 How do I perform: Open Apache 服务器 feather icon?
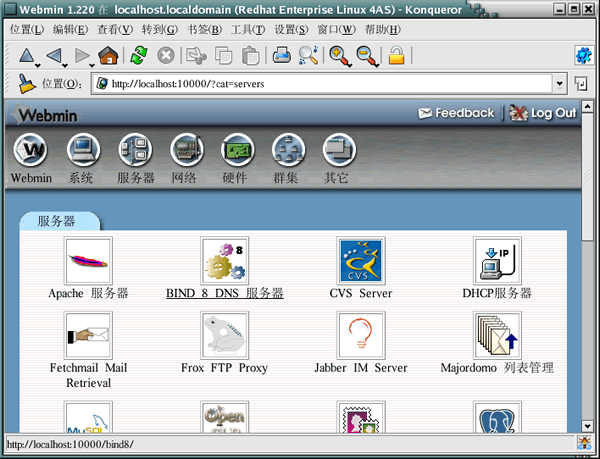[88, 260]
